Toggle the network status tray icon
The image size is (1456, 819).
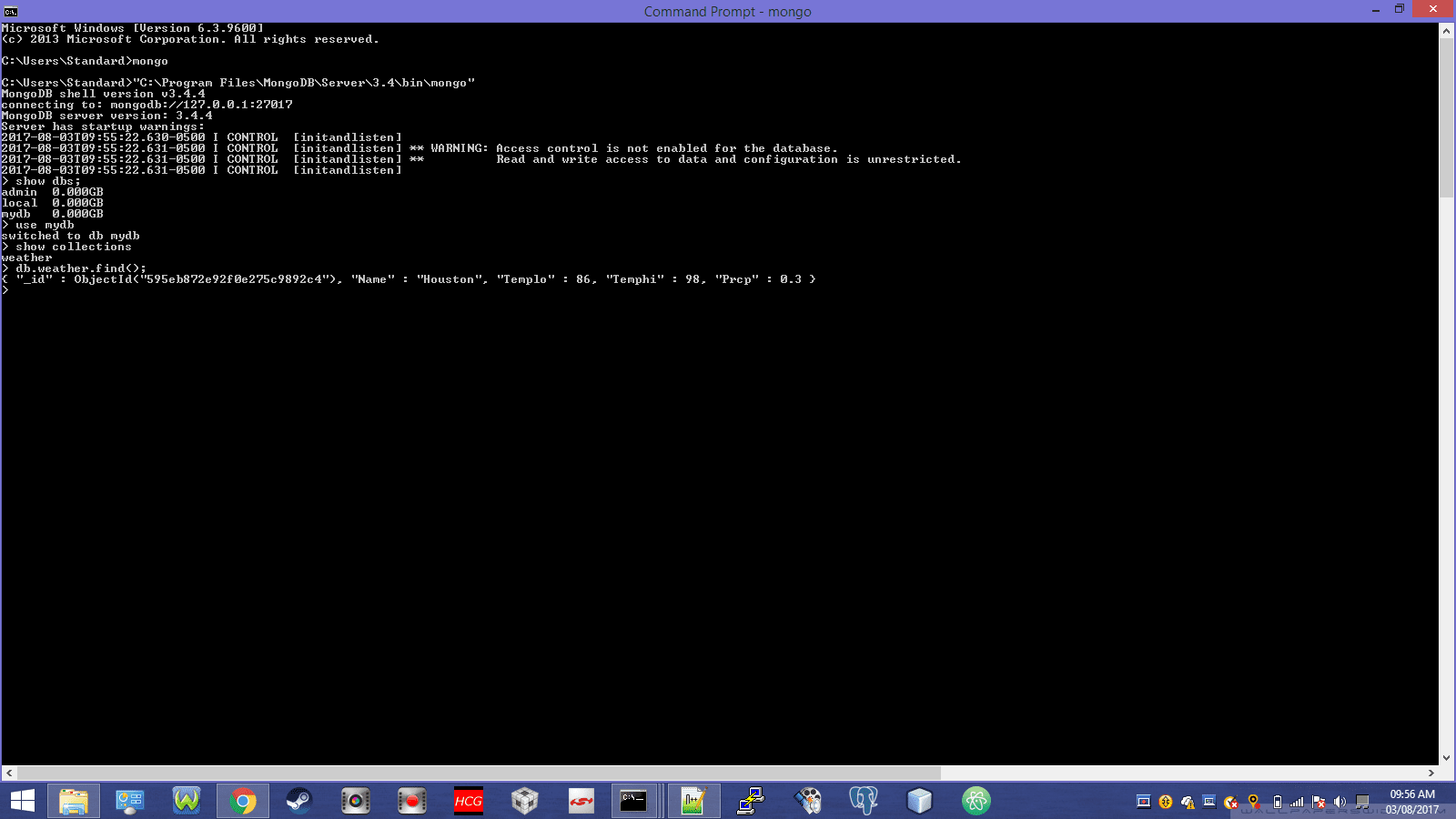[x=1297, y=803]
